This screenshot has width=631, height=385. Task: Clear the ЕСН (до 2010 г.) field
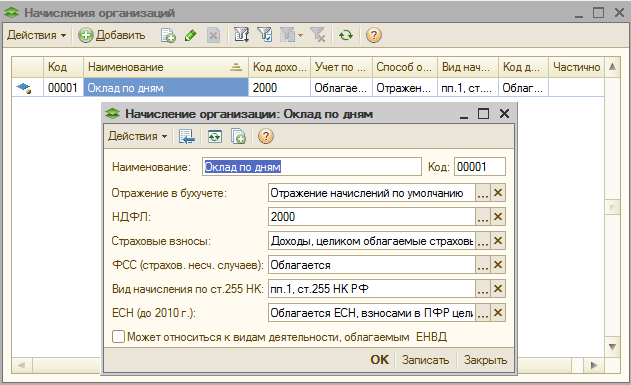coord(498,313)
